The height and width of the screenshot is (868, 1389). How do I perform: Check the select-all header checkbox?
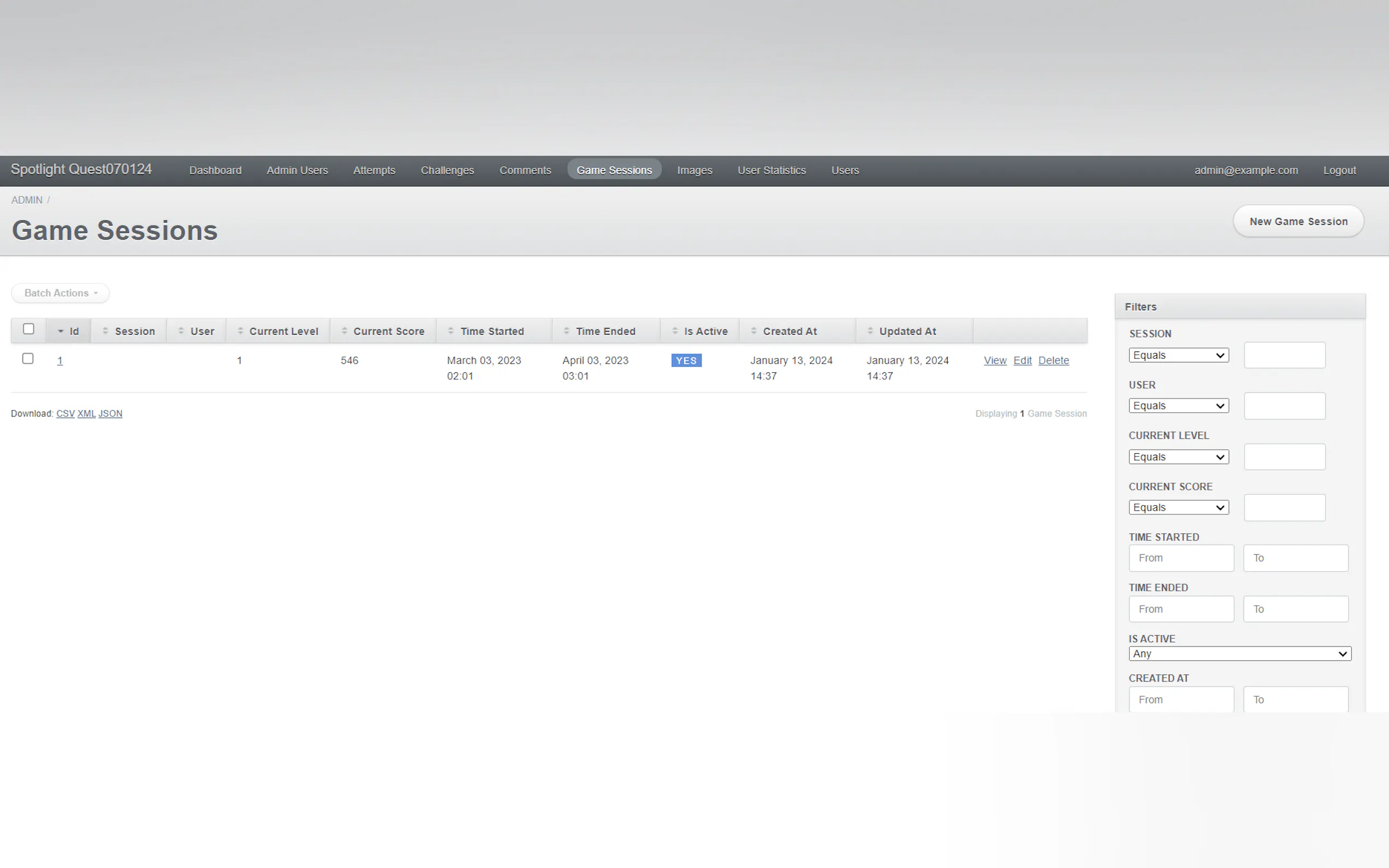(28, 329)
